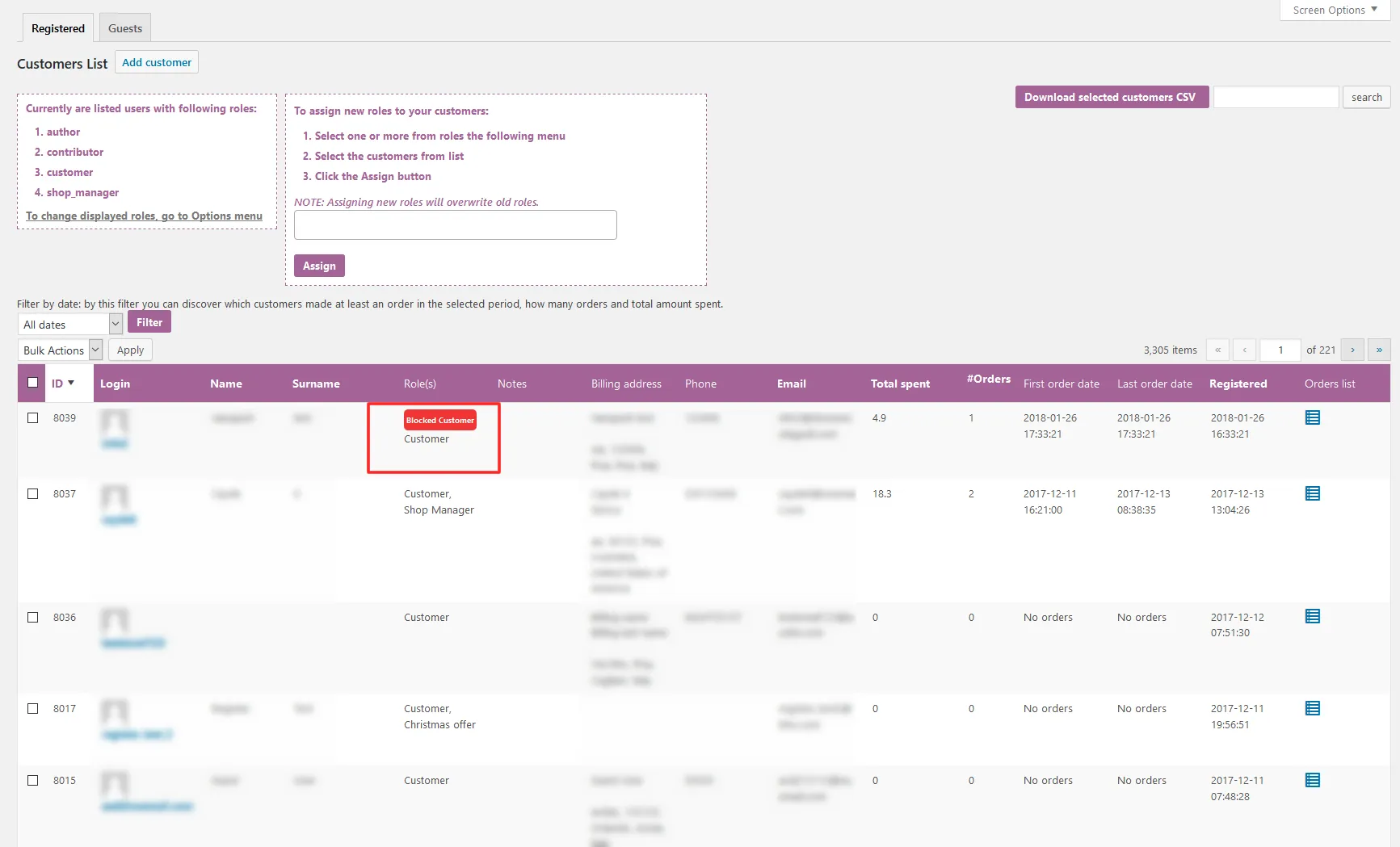Open the Options menu via displayed roles link
Image resolution: width=1400 pixels, height=847 pixels.
coord(143,216)
